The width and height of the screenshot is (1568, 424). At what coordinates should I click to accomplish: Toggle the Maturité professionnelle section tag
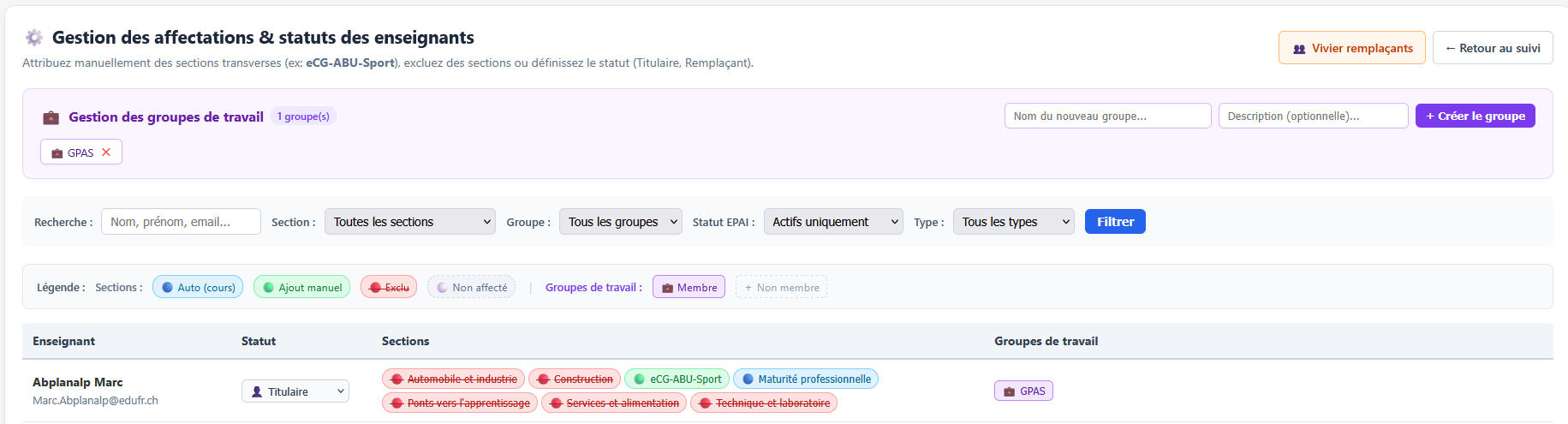coord(806,379)
